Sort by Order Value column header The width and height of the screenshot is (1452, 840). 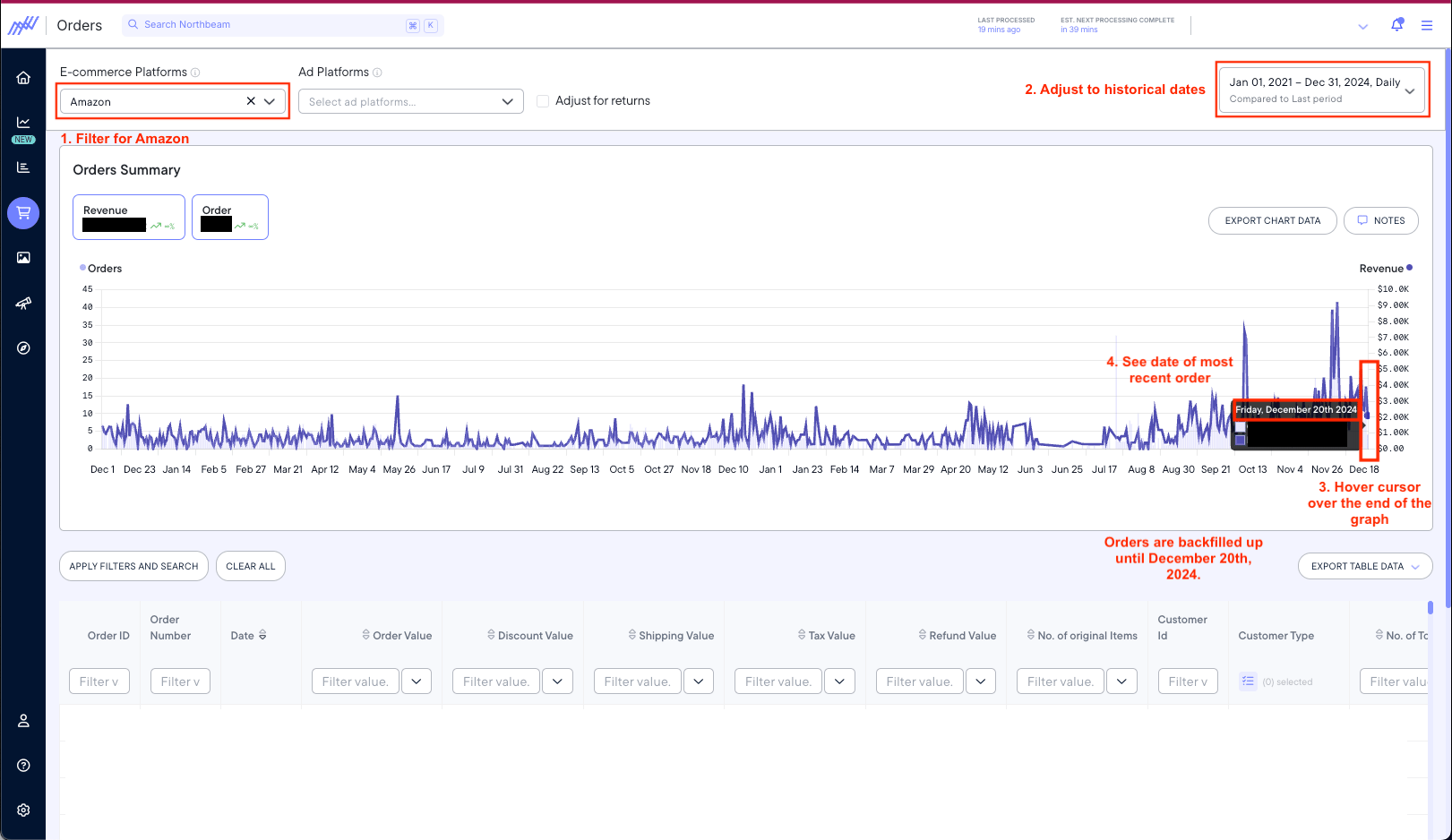[398, 635]
